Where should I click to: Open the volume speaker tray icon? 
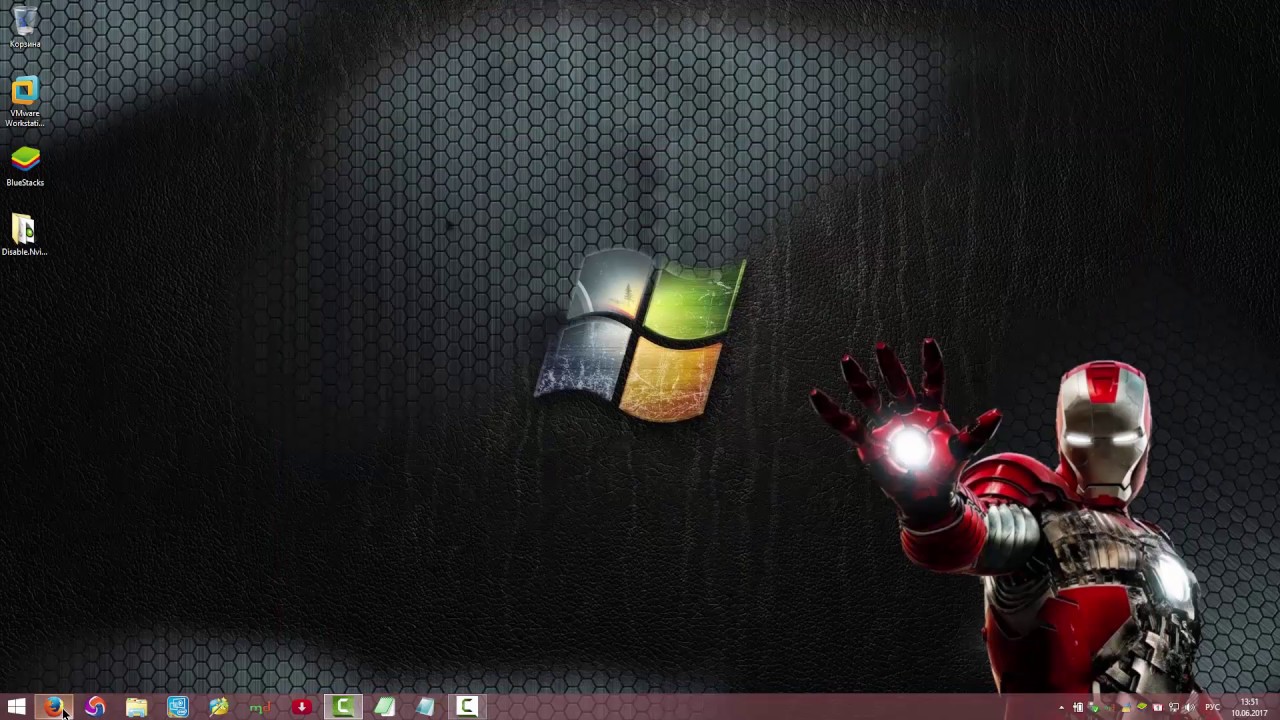pos(1190,708)
